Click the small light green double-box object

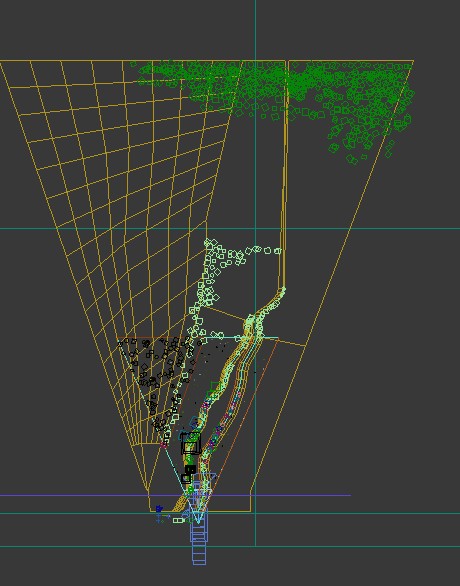(179, 520)
